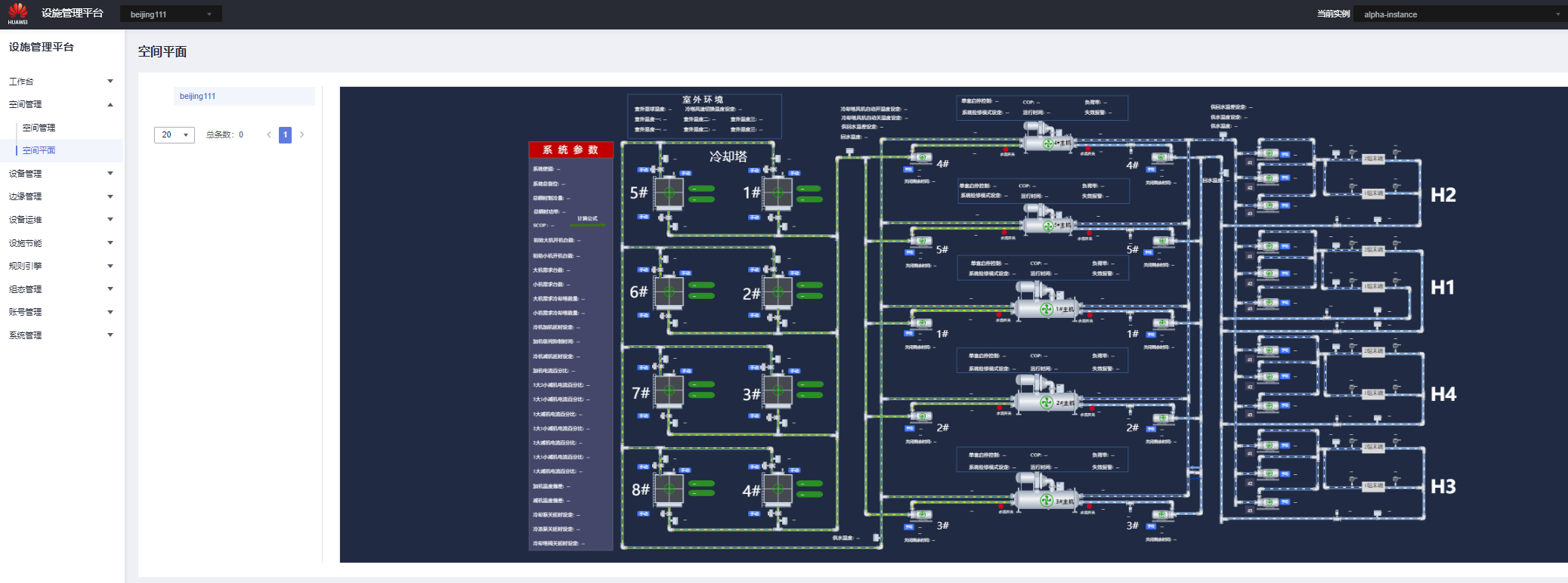
Task: Click the H3 zone label
Action: tap(1443, 486)
